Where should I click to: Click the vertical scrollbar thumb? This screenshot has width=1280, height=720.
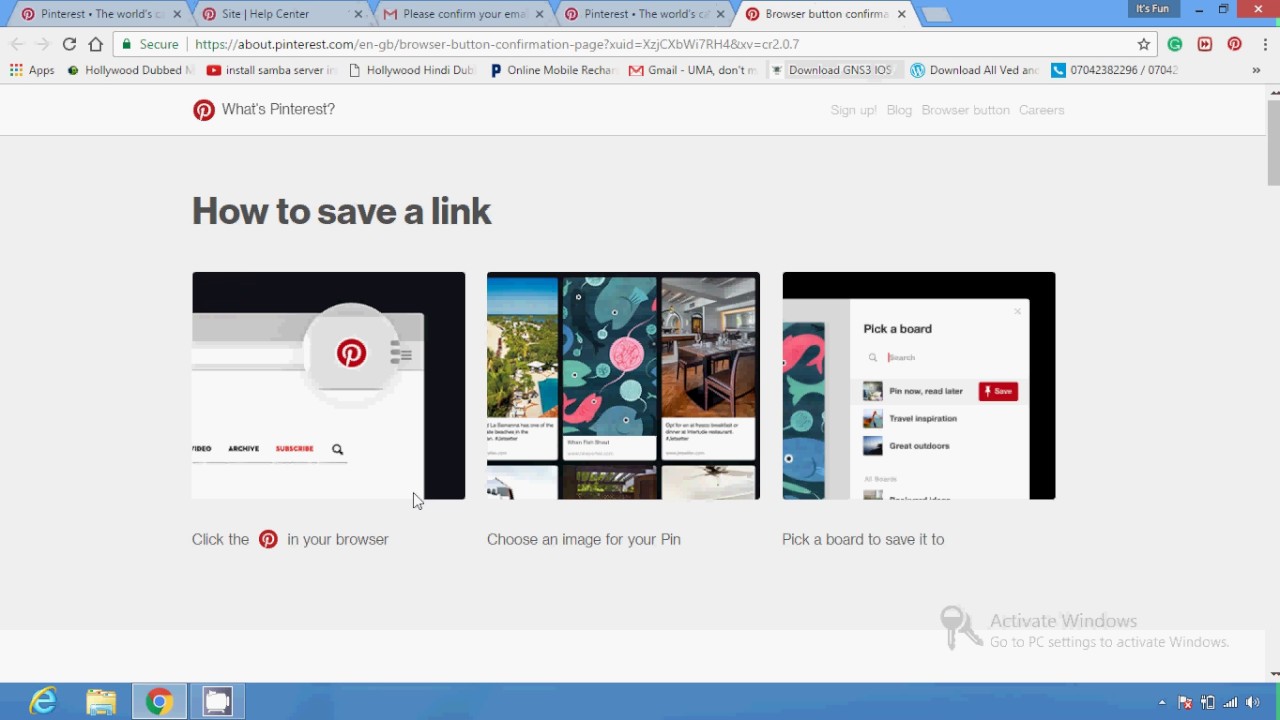click(1273, 142)
